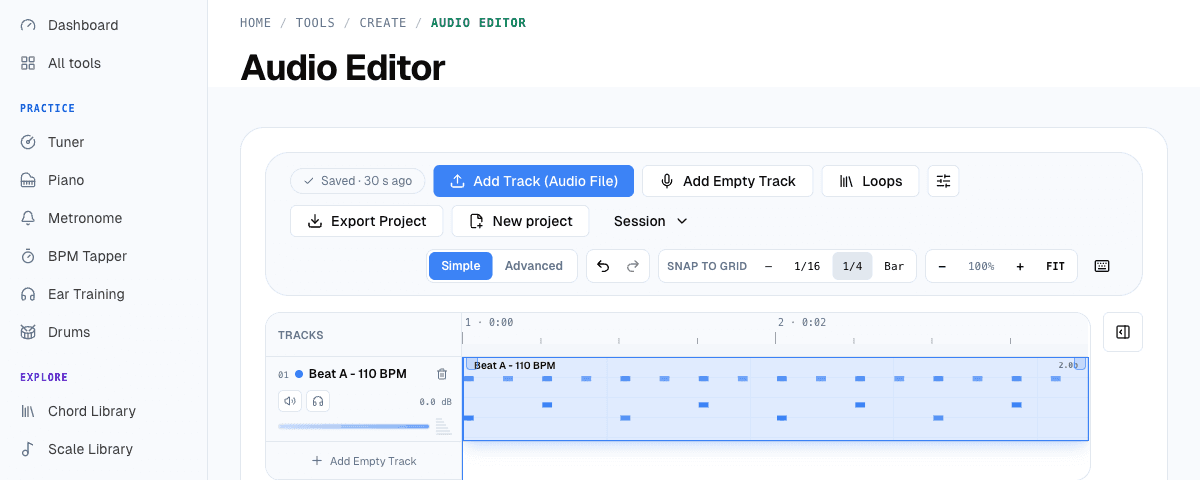Open keyboard shortcuts icon

point(1102,266)
